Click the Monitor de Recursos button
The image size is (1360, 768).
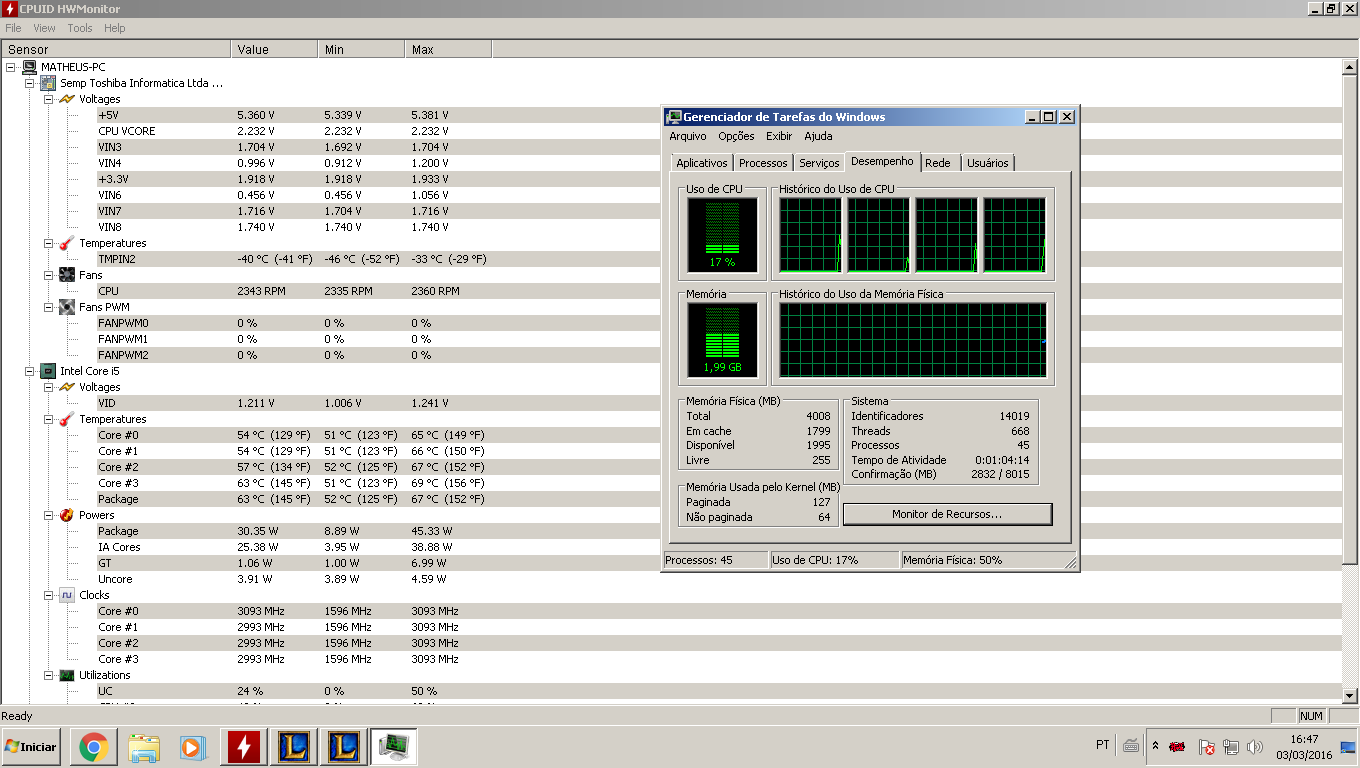point(947,514)
